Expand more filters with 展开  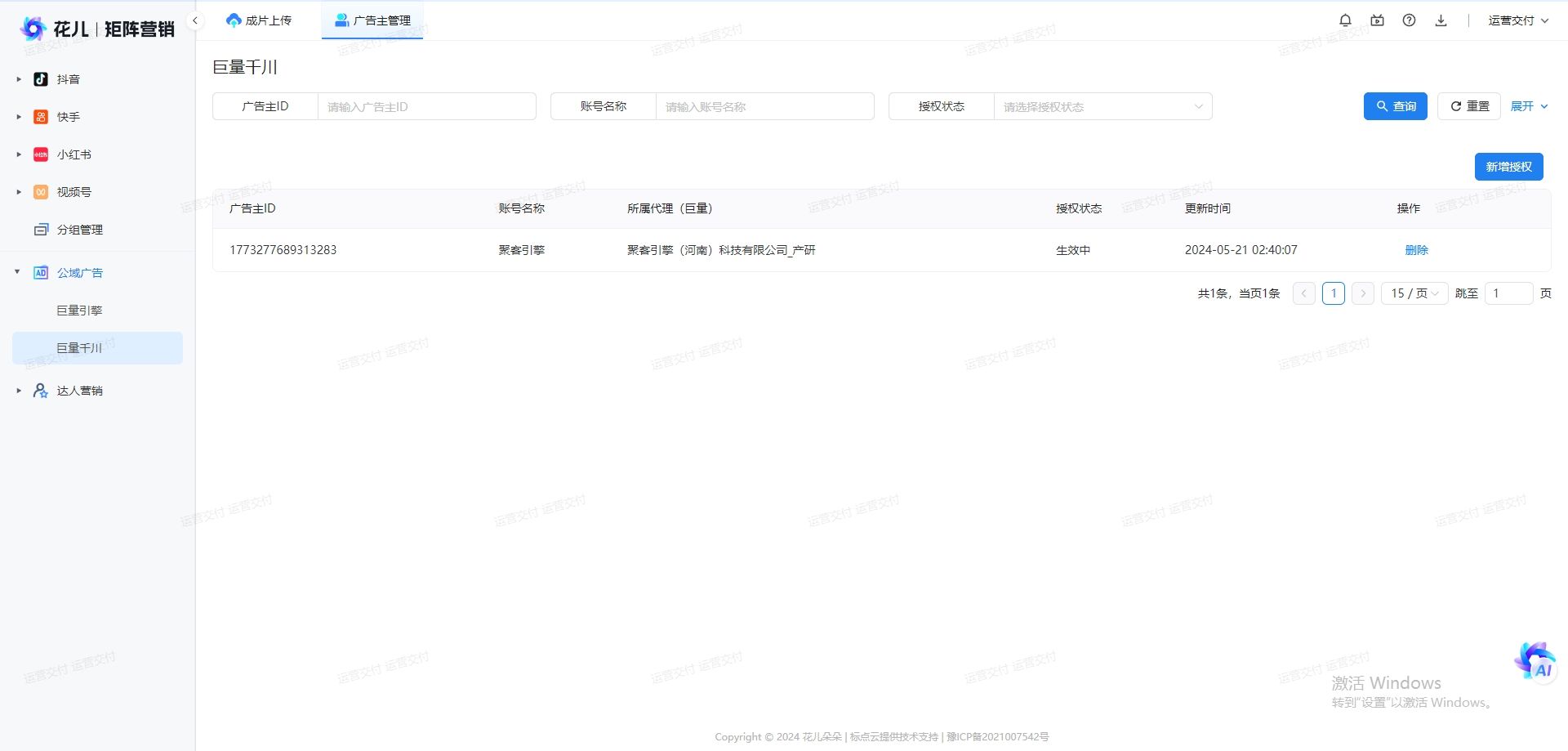pos(1529,106)
